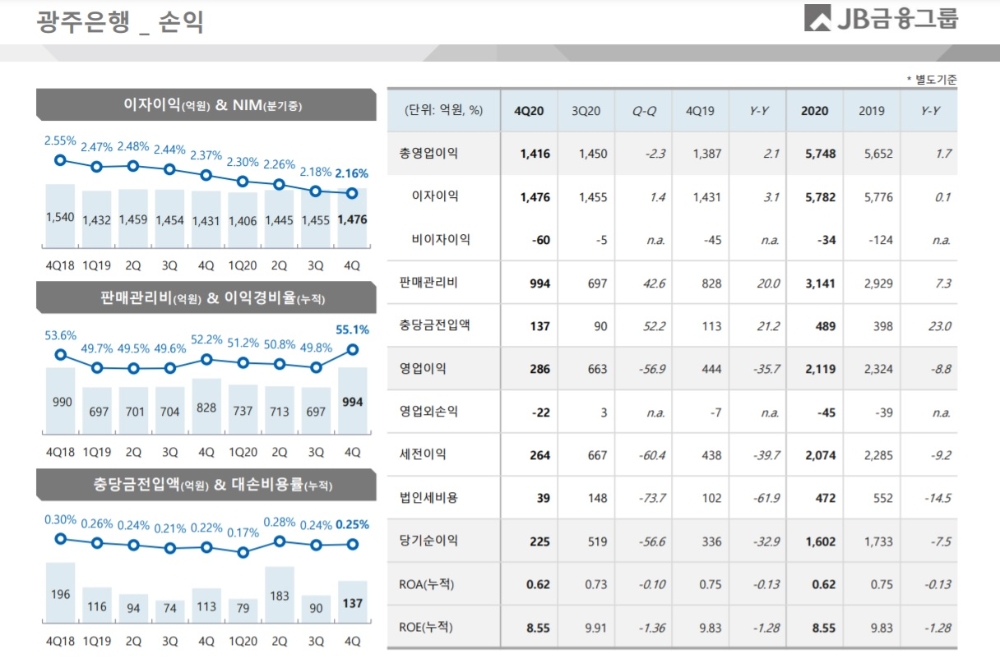Toggle the 2020 yearly column highlight
This screenshot has width=1000, height=663.
coord(815,111)
